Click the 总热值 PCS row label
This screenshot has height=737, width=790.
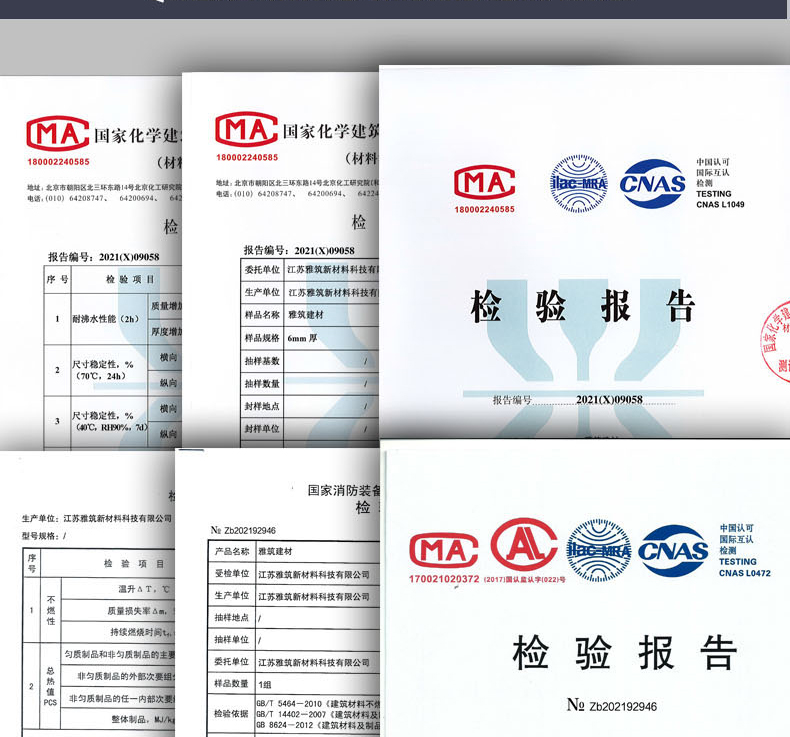[x=50, y=686]
